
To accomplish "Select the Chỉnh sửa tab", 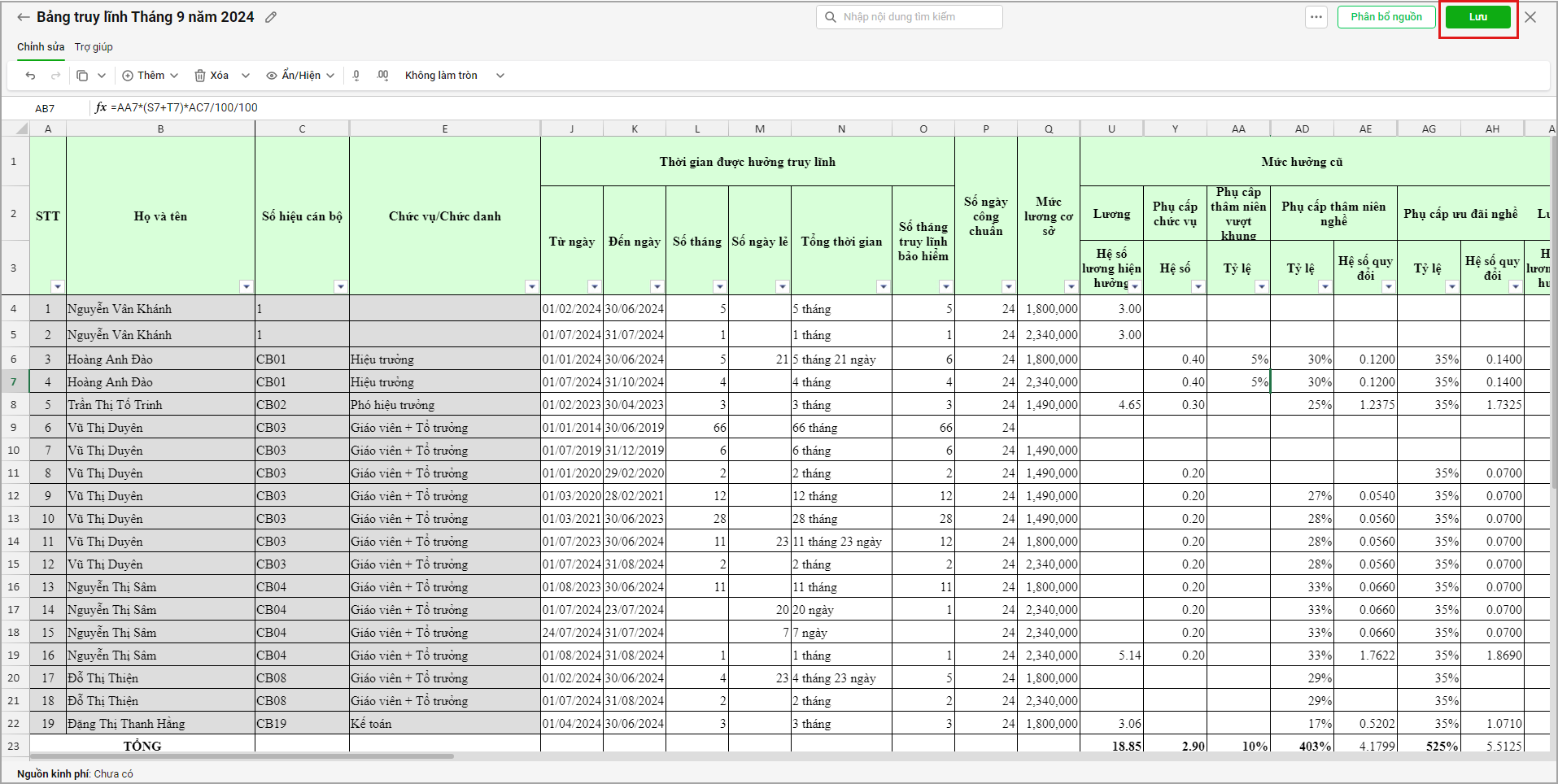I will pos(41,47).
